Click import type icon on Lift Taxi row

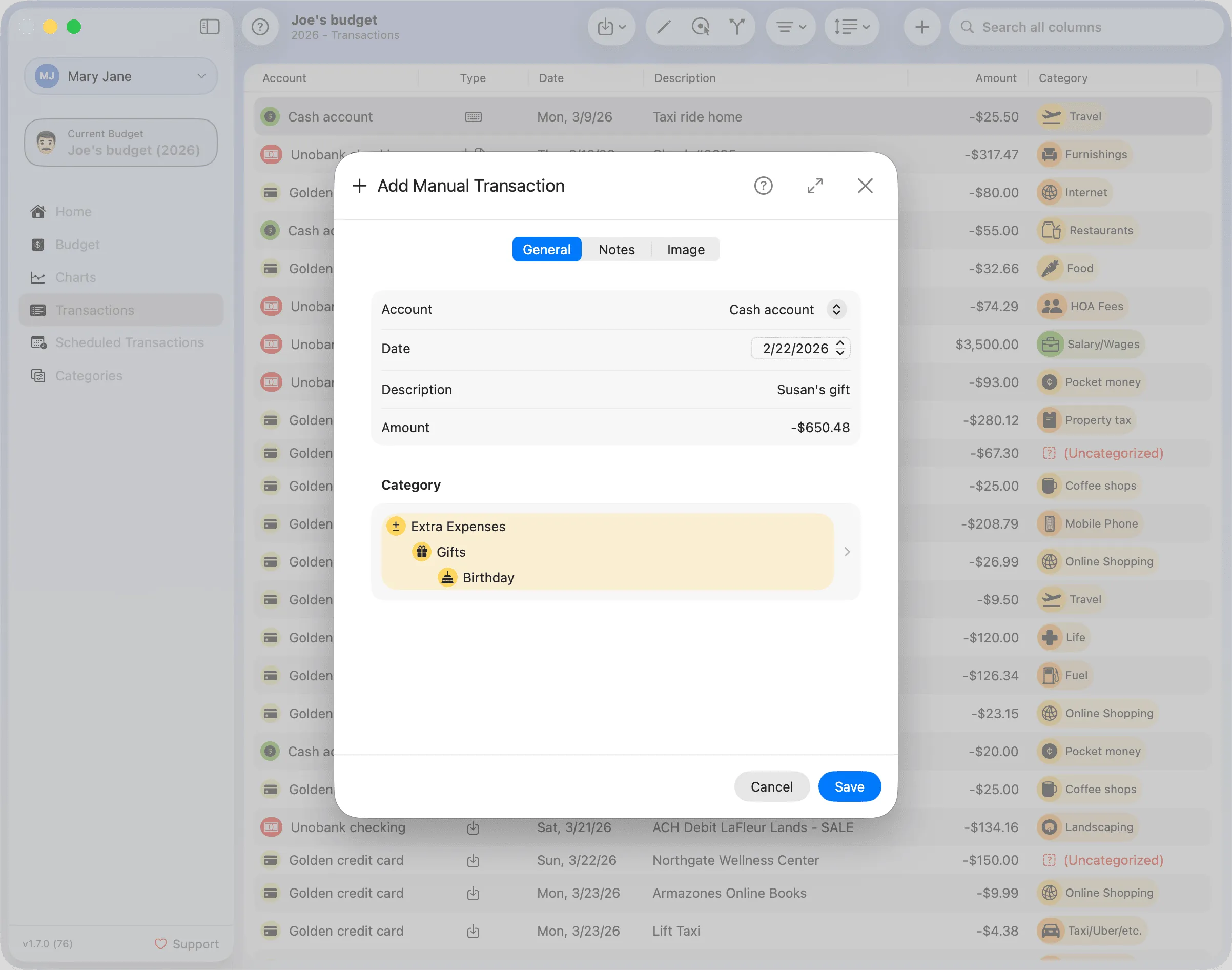tap(473, 932)
